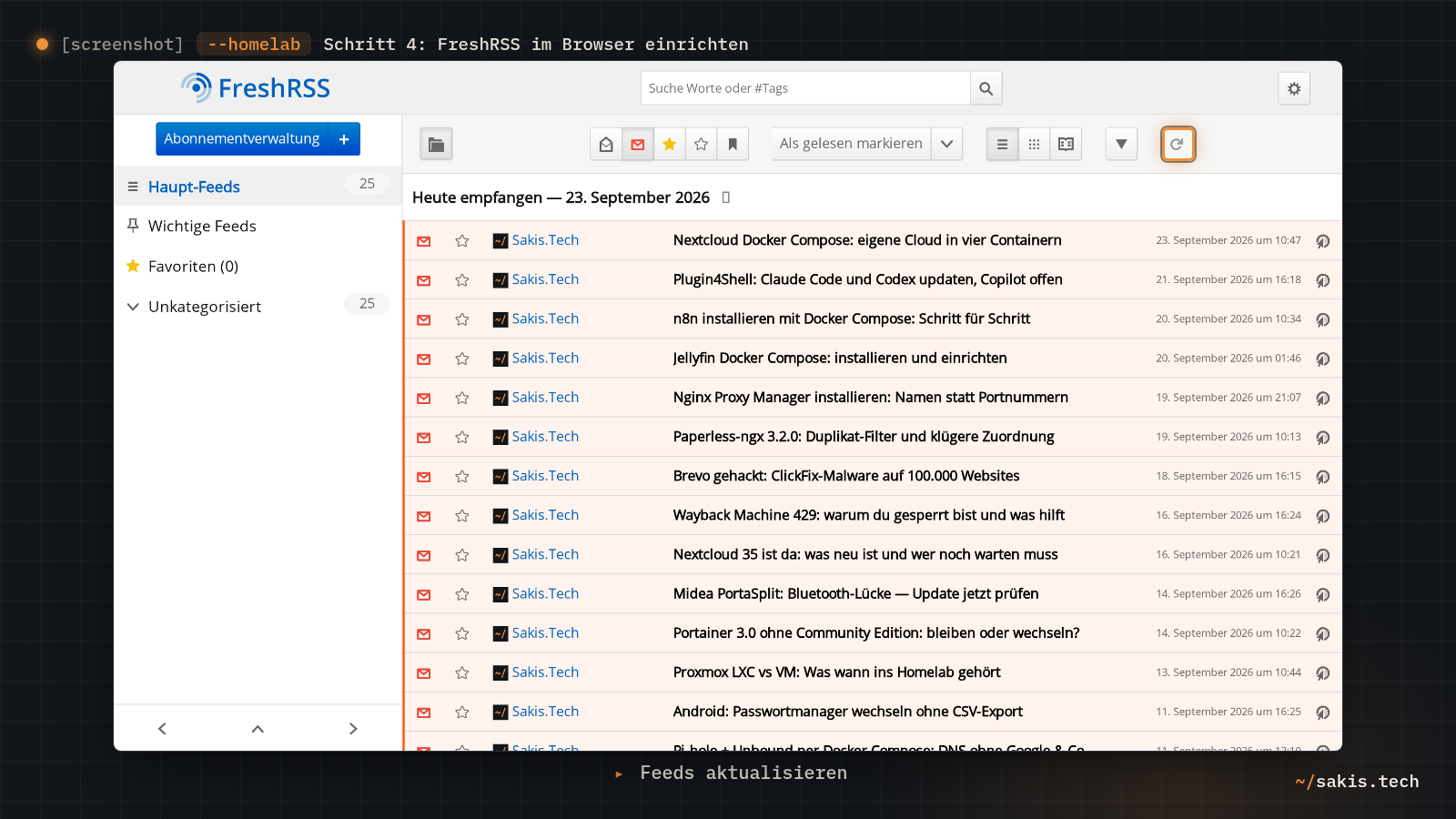Toggle the outlined-star non-favorites filter
This screenshot has height=819, width=1456.
[x=701, y=144]
